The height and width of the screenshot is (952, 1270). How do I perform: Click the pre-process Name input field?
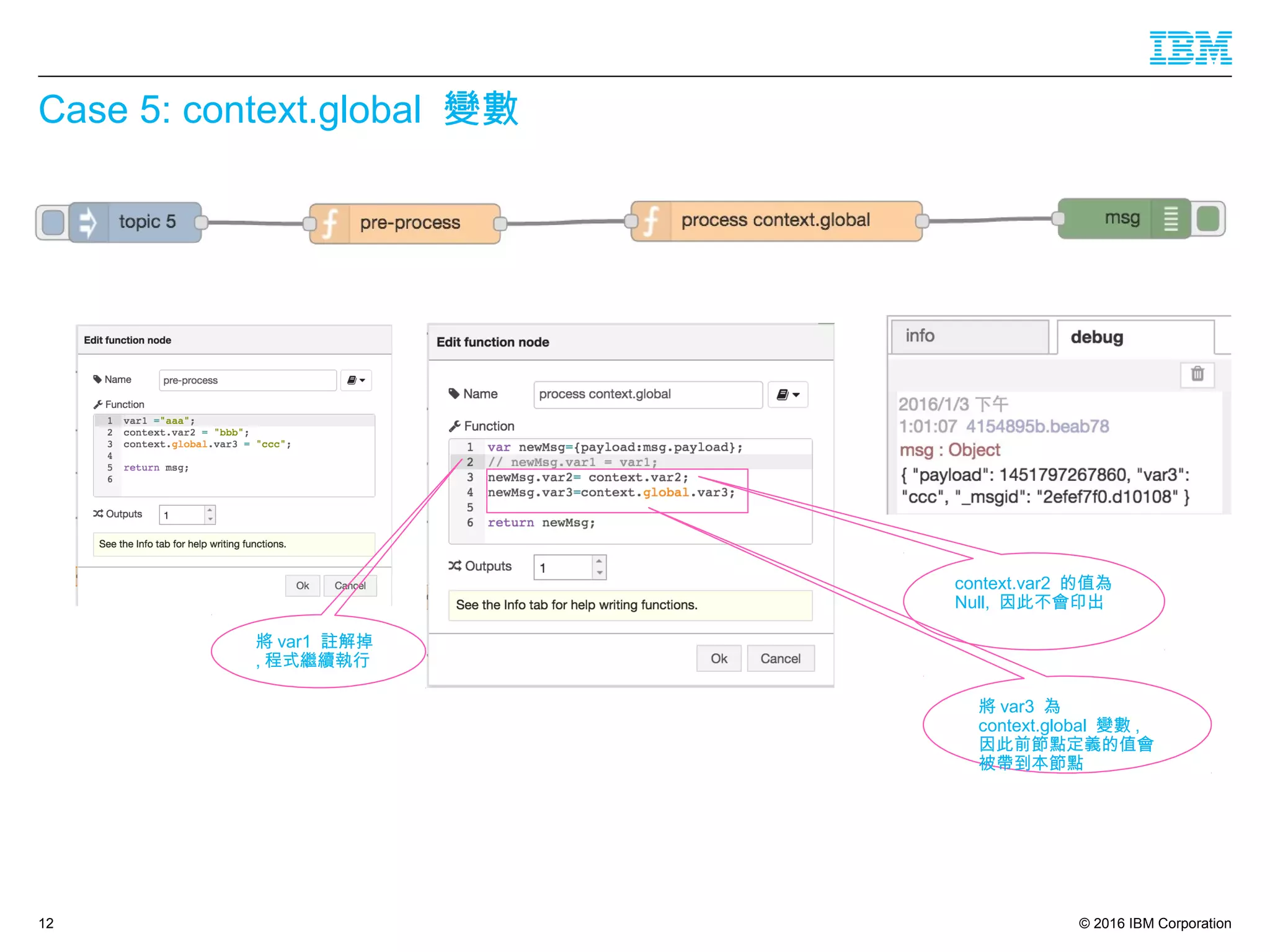[x=247, y=380]
